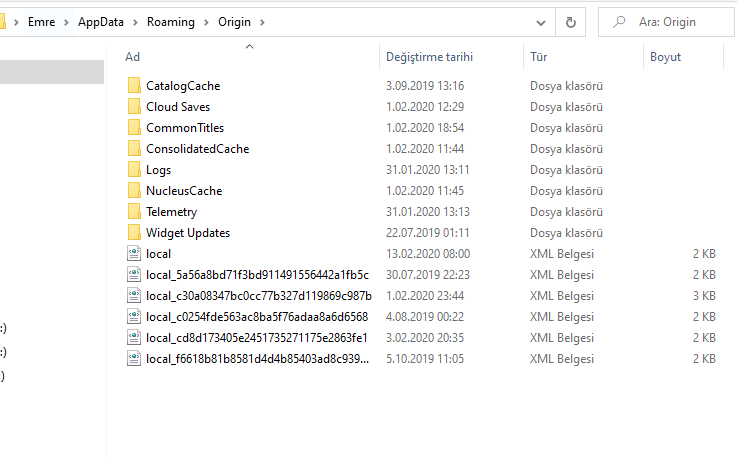
Task: Click XML icon of local_cd8d173405e2451735271175e2863fe1
Action: [x=134, y=338]
